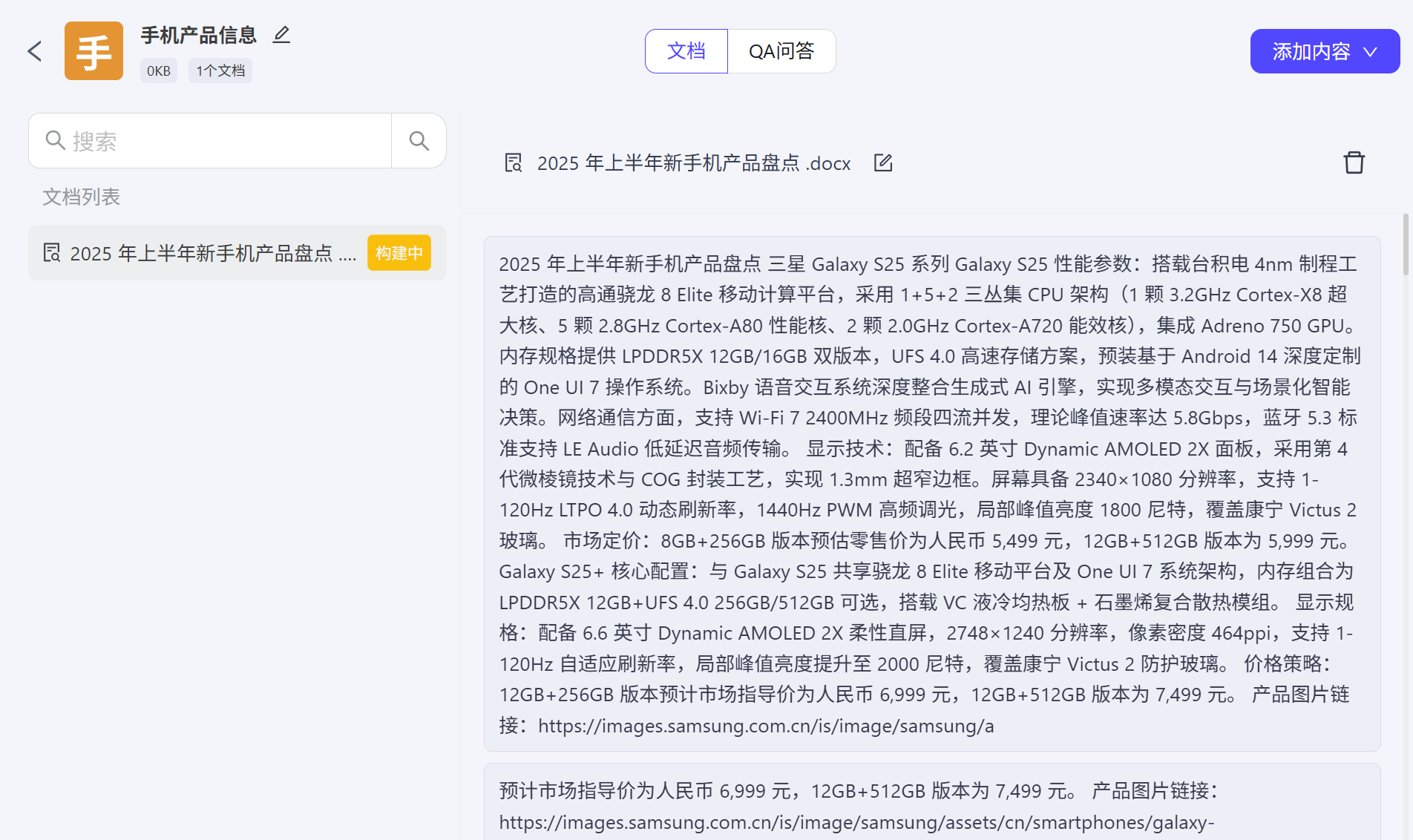Select the first Galaxy S25 text chunk
The image size is (1413, 840).
point(931,493)
